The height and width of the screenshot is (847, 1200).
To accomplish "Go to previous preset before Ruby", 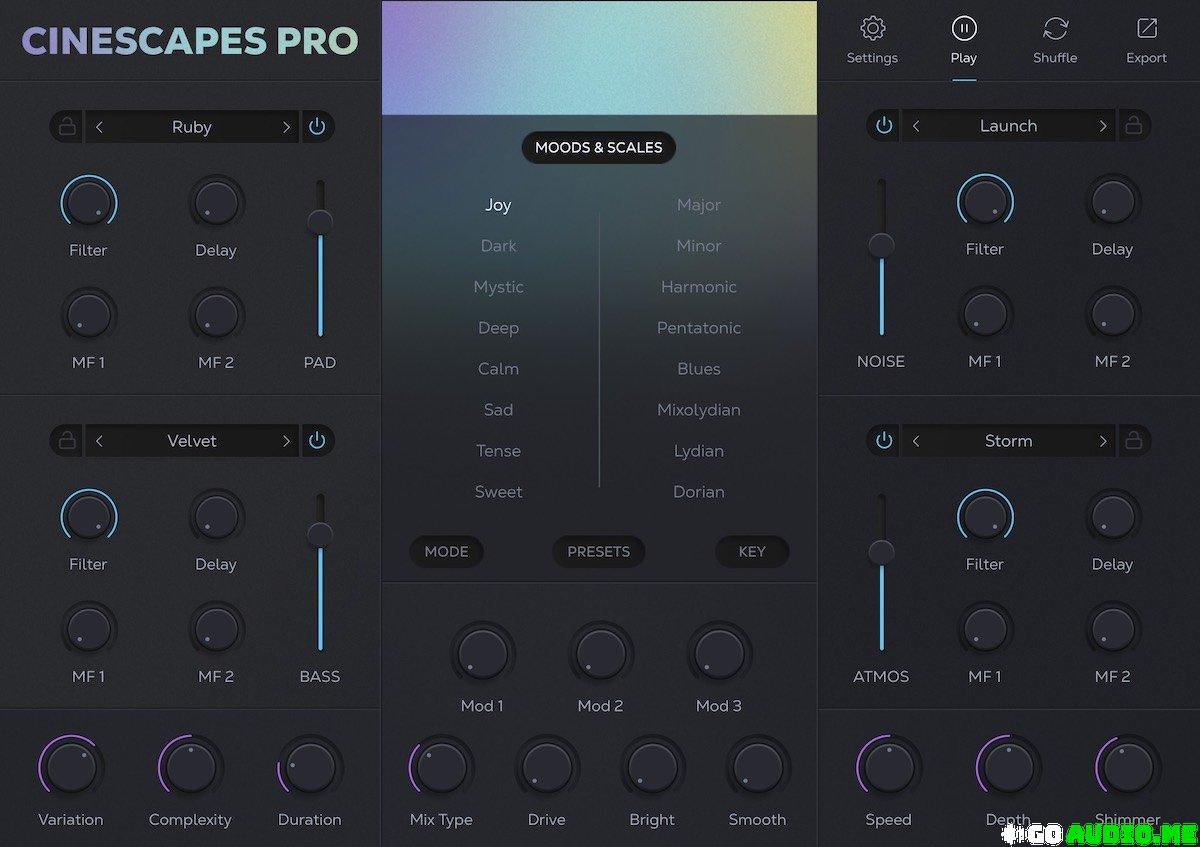I will [x=99, y=127].
